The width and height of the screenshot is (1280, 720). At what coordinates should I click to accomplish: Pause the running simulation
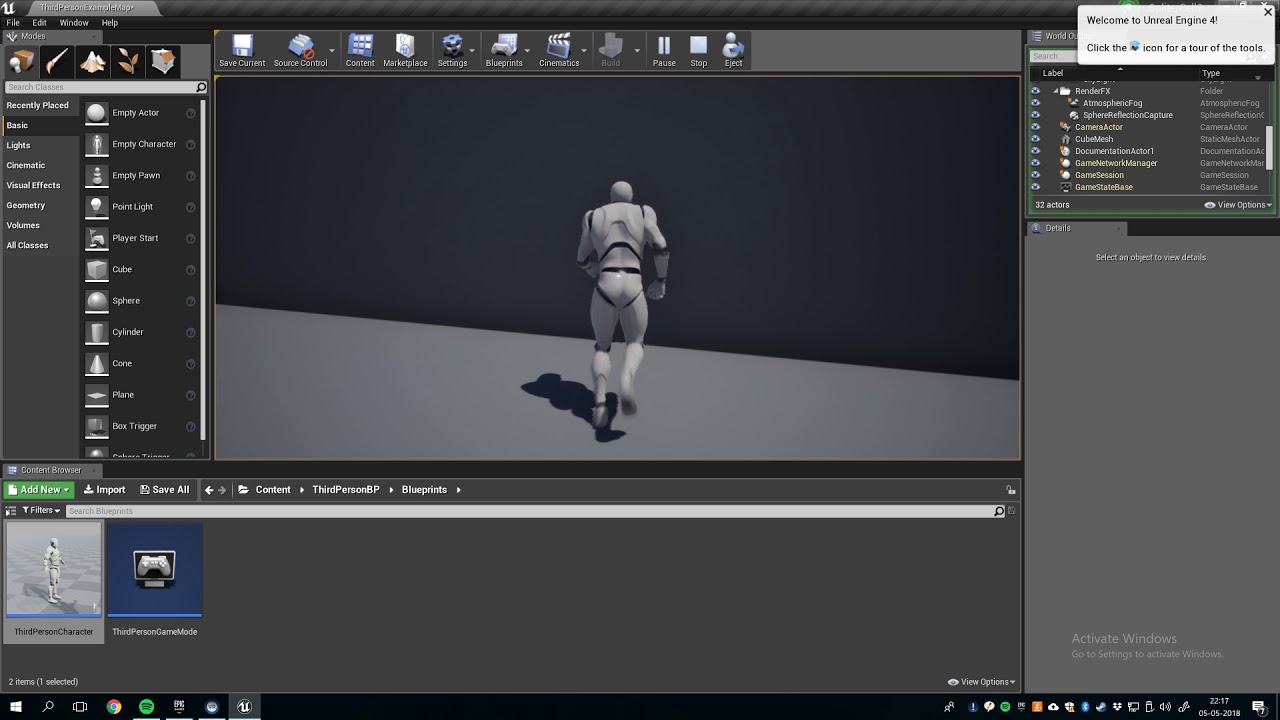[664, 51]
